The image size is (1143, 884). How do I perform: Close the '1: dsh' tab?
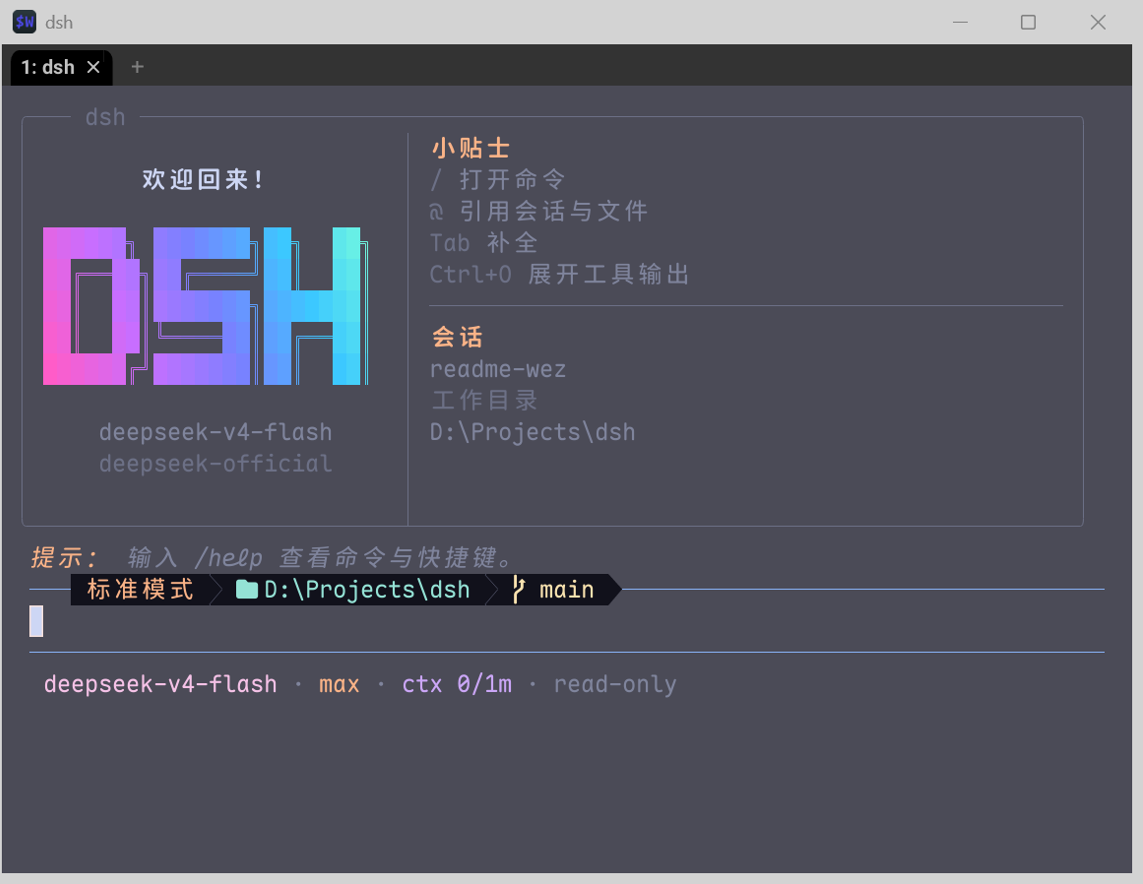click(x=93, y=67)
